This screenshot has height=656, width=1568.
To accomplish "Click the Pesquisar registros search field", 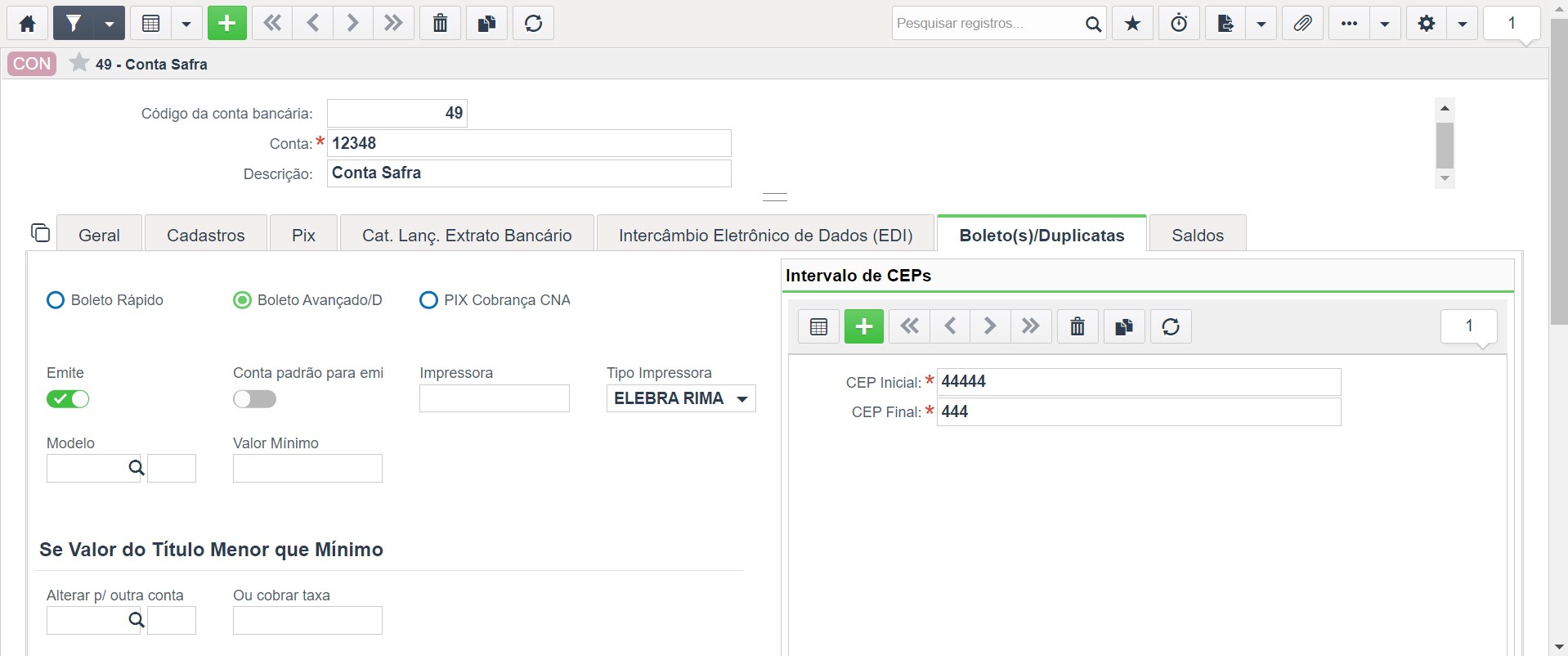I will pyautogui.click(x=987, y=23).
